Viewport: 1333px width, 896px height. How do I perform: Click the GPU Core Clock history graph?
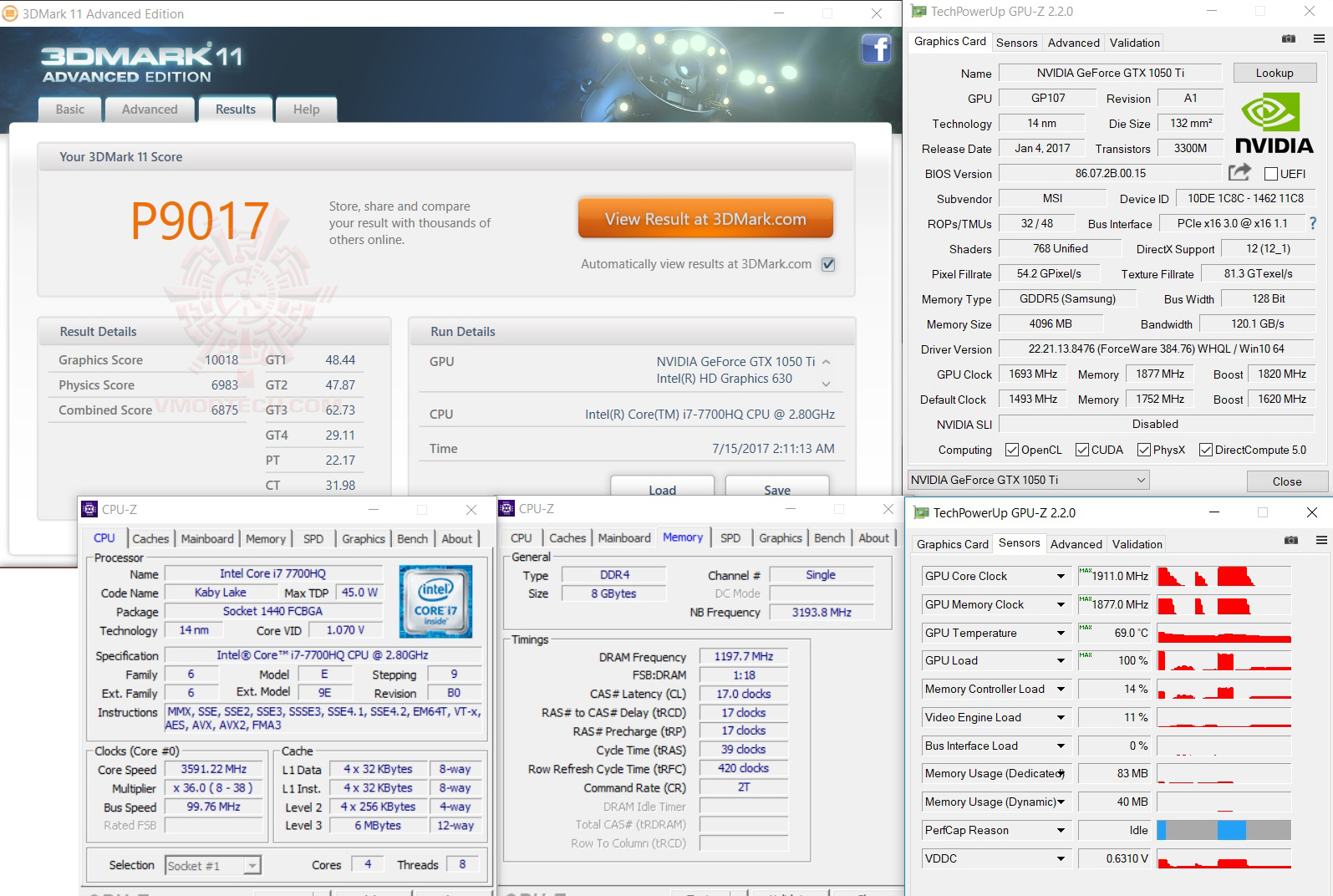pyautogui.click(x=1224, y=576)
